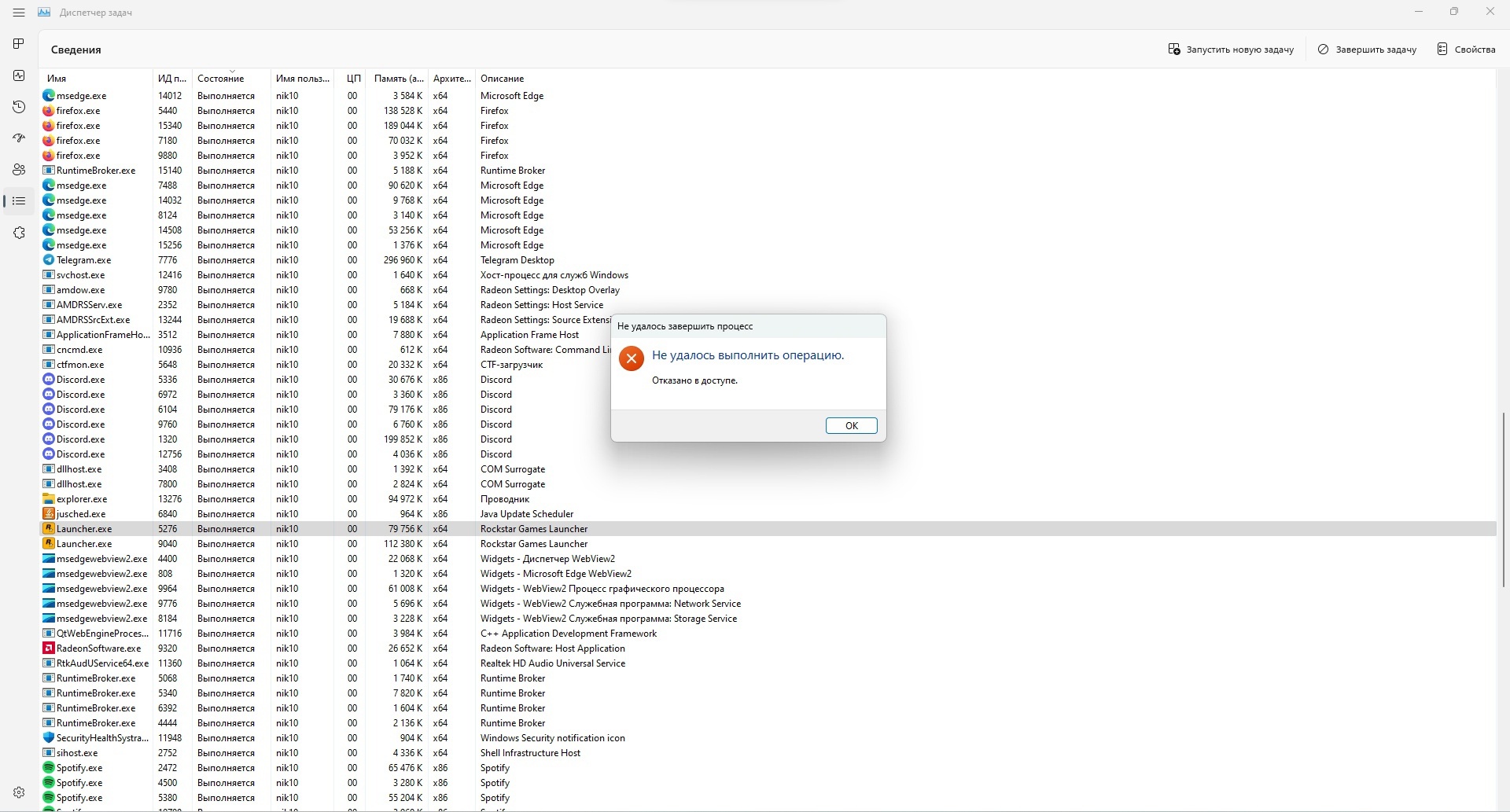Open Users page in sidebar
This screenshot has height=812, width=1510.
tap(19, 170)
